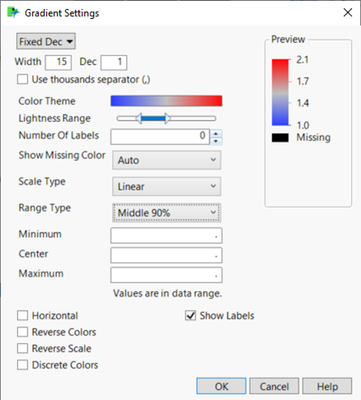361x400 pixels.
Task: Open the Fixed Dec format dropdown
Action: [x=46, y=42]
